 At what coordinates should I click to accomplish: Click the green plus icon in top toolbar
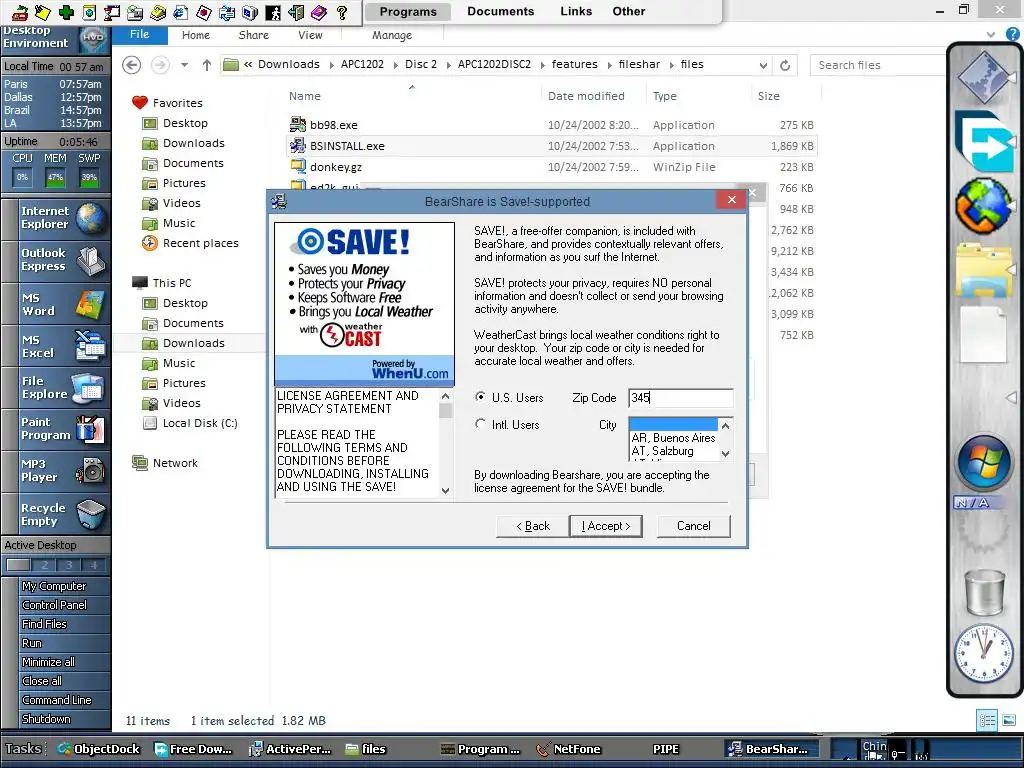pyautogui.click(x=65, y=12)
